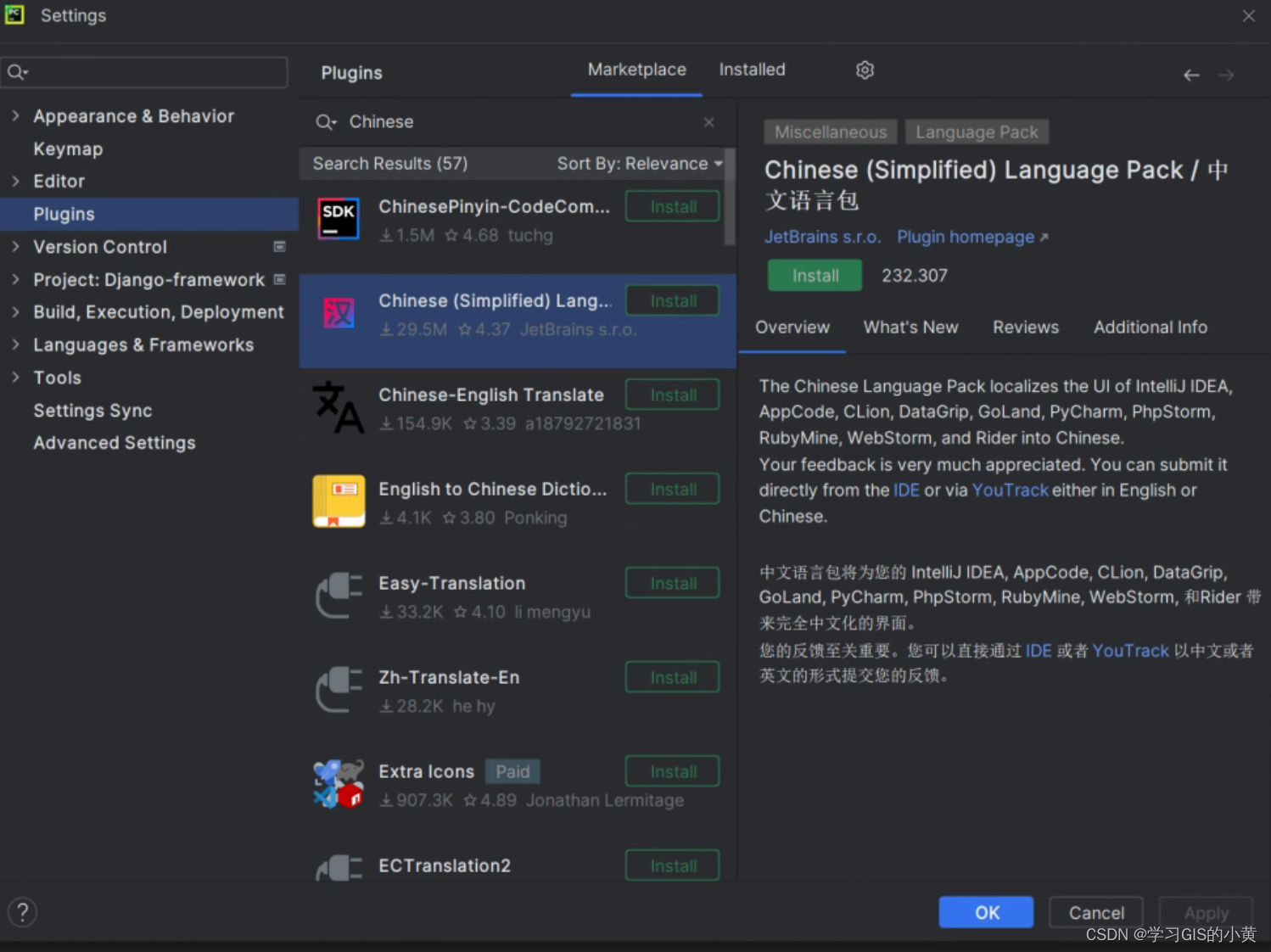Viewport: 1271px width, 952px height.
Task: Install the Zh-Translate-En plugin
Action: point(673,677)
